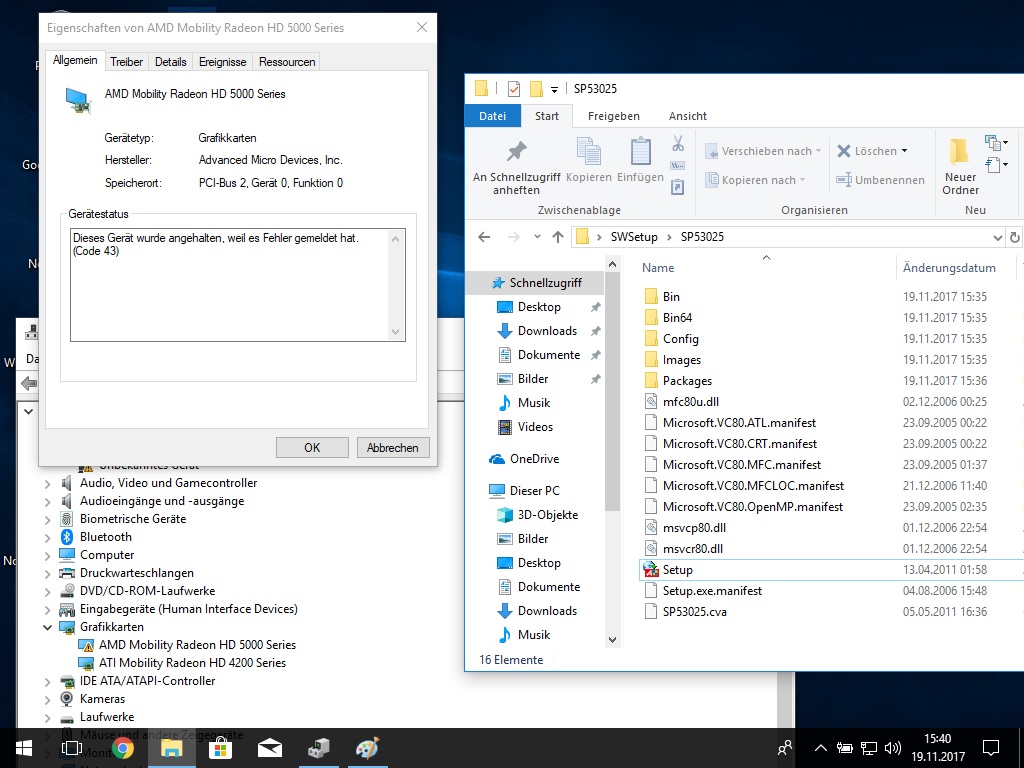Click the paste shortcut icon below the scissors
This screenshot has height=768, width=1024.
point(678,187)
